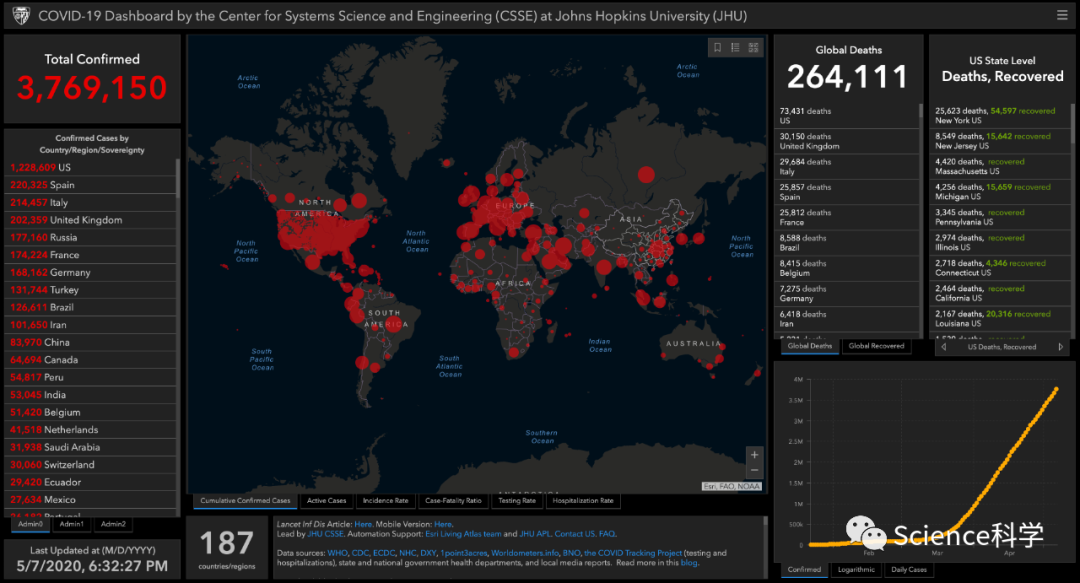Image resolution: width=1080 pixels, height=583 pixels.
Task: Click the 6,418 deaths Iran entry
Action: 847,319
